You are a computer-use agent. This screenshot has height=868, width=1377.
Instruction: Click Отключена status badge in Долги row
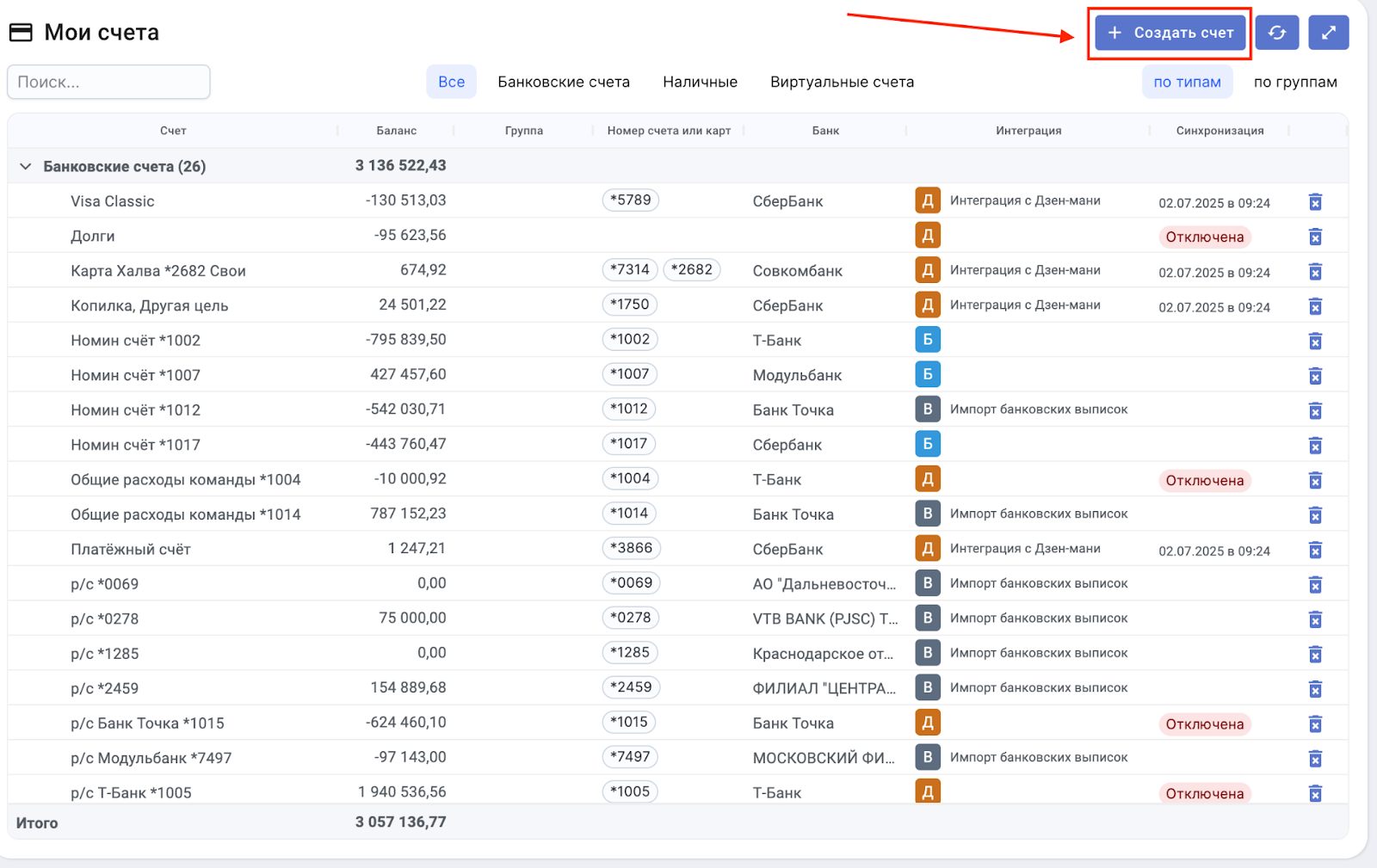pyautogui.click(x=1204, y=237)
